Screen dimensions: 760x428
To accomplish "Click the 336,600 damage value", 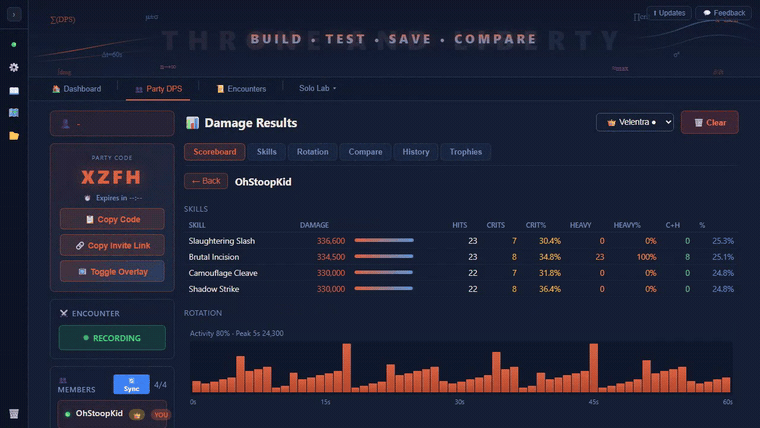I will (331, 241).
